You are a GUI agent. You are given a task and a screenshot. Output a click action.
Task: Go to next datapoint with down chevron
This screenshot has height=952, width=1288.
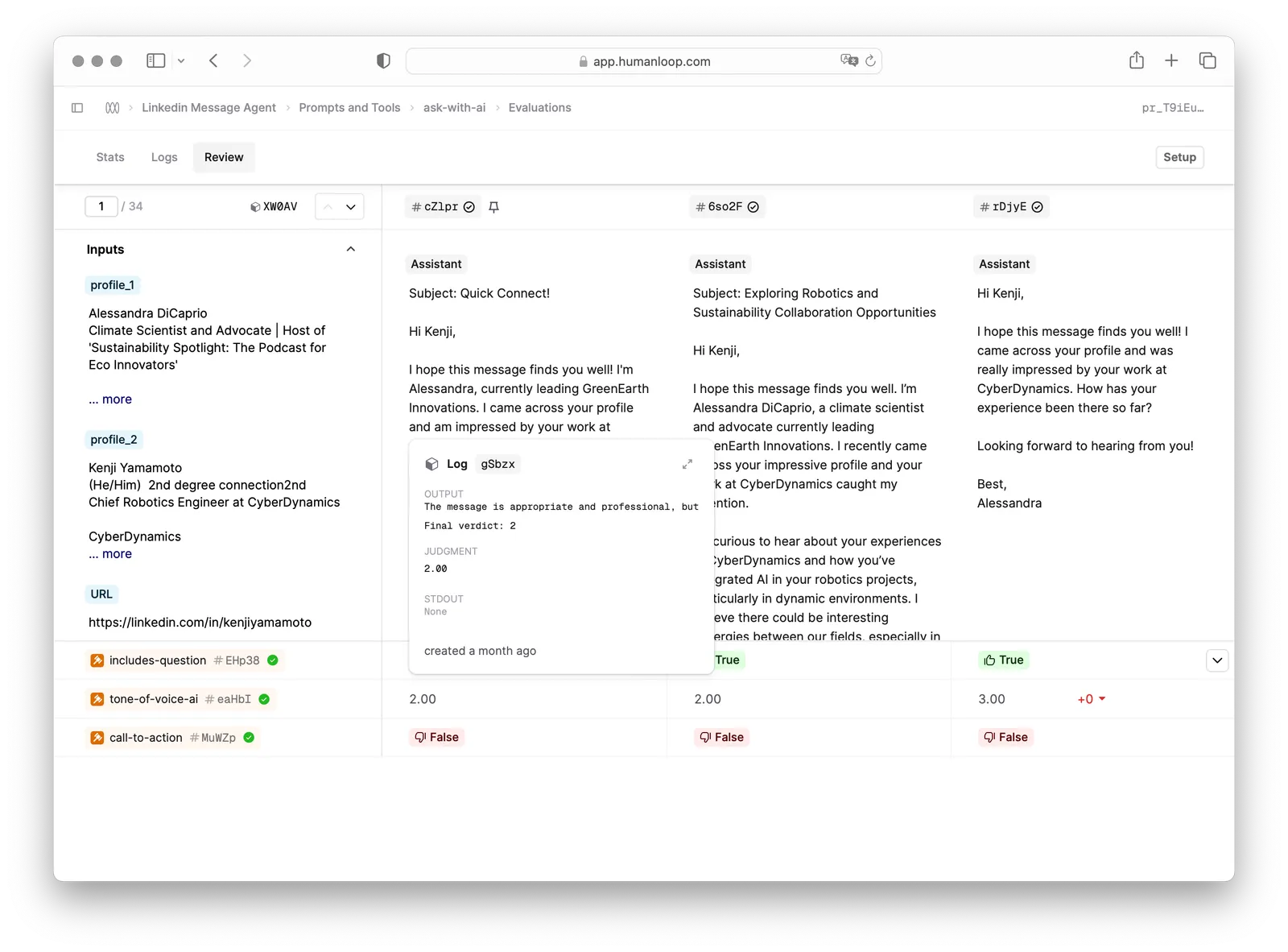[x=351, y=207]
